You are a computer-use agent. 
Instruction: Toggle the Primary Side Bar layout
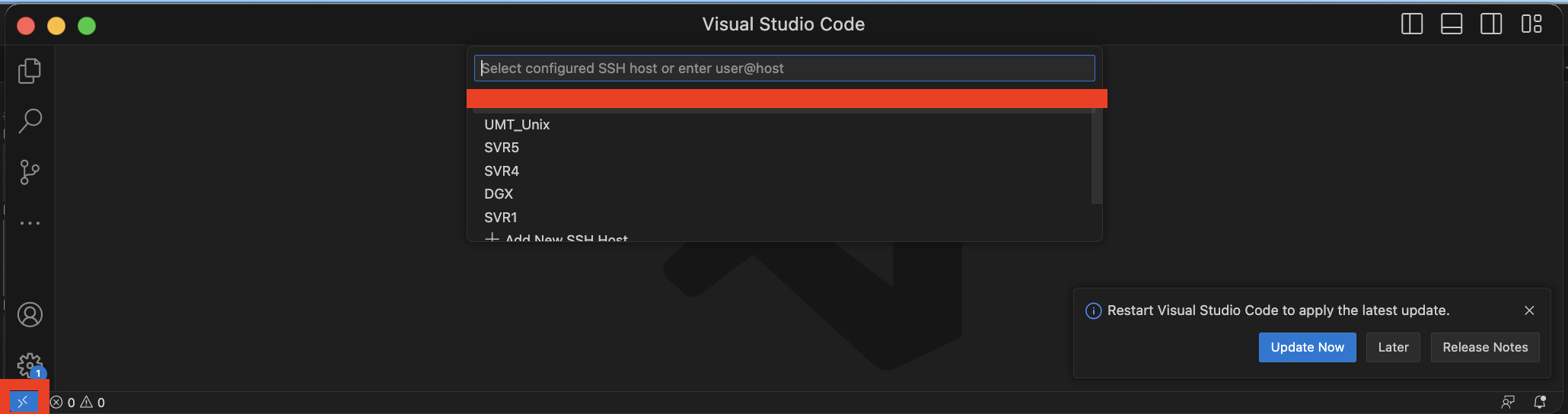[x=1412, y=24]
